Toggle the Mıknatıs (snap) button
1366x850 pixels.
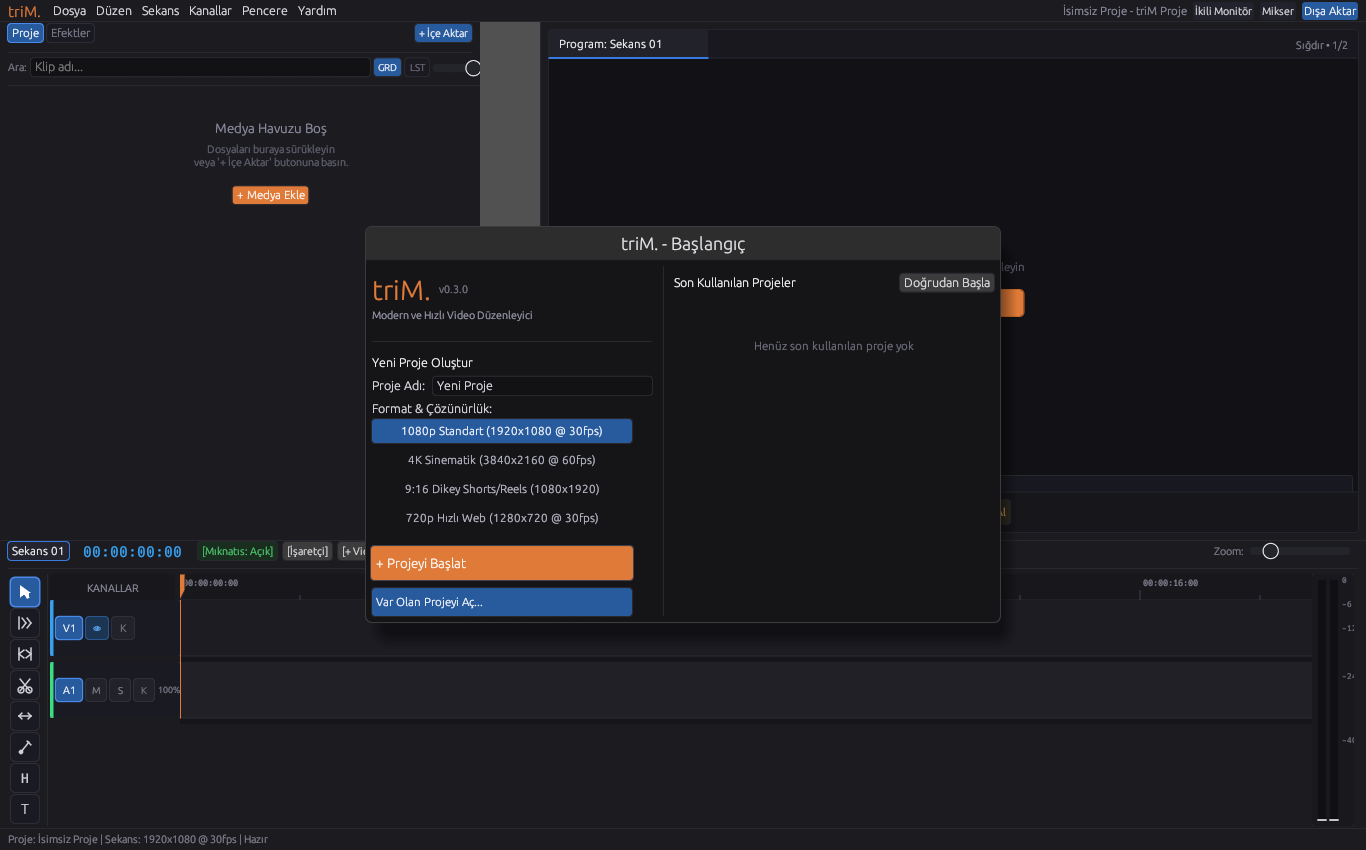pyautogui.click(x=237, y=551)
